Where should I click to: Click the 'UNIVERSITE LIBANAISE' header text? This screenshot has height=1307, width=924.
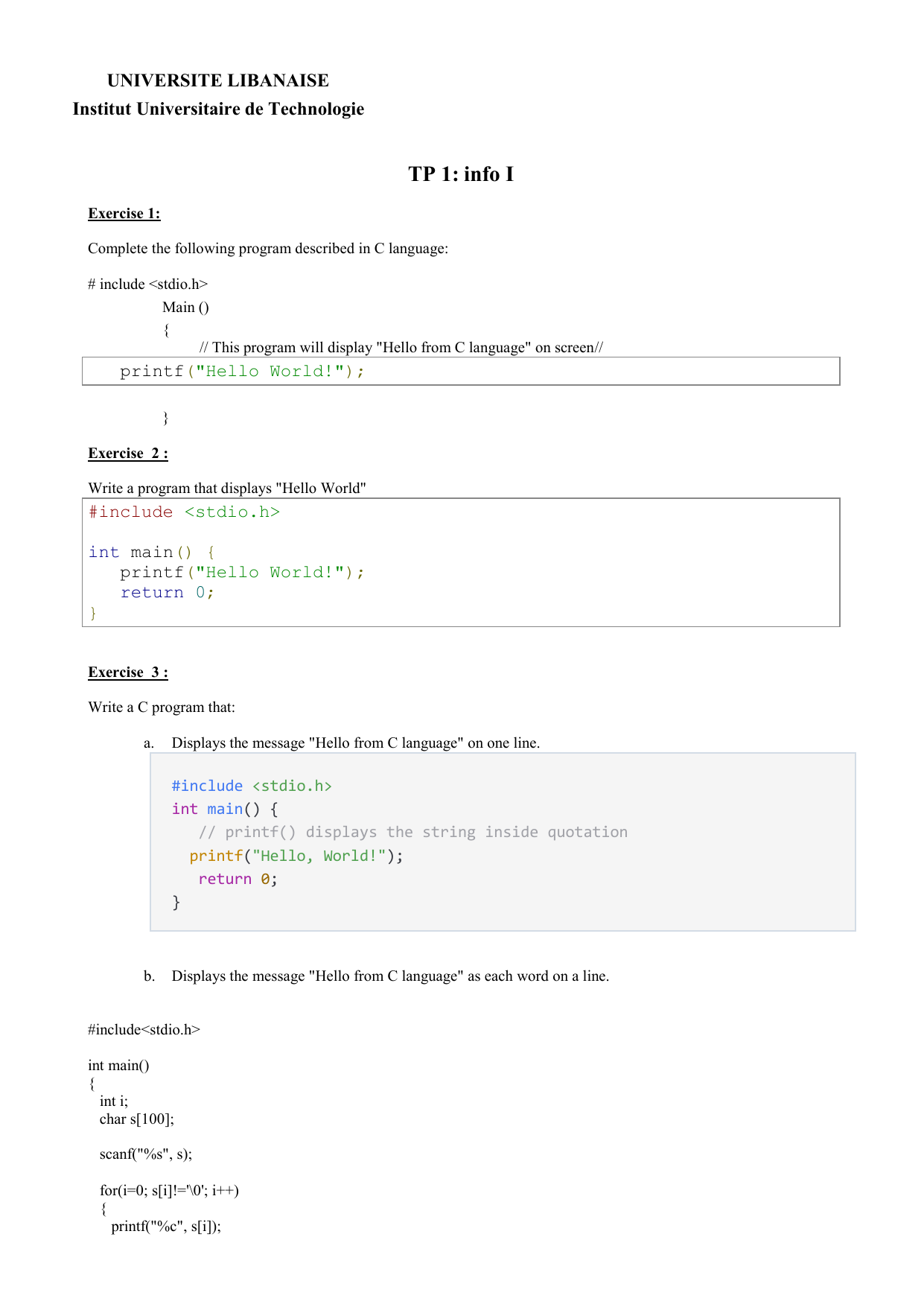[x=217, y=80]
